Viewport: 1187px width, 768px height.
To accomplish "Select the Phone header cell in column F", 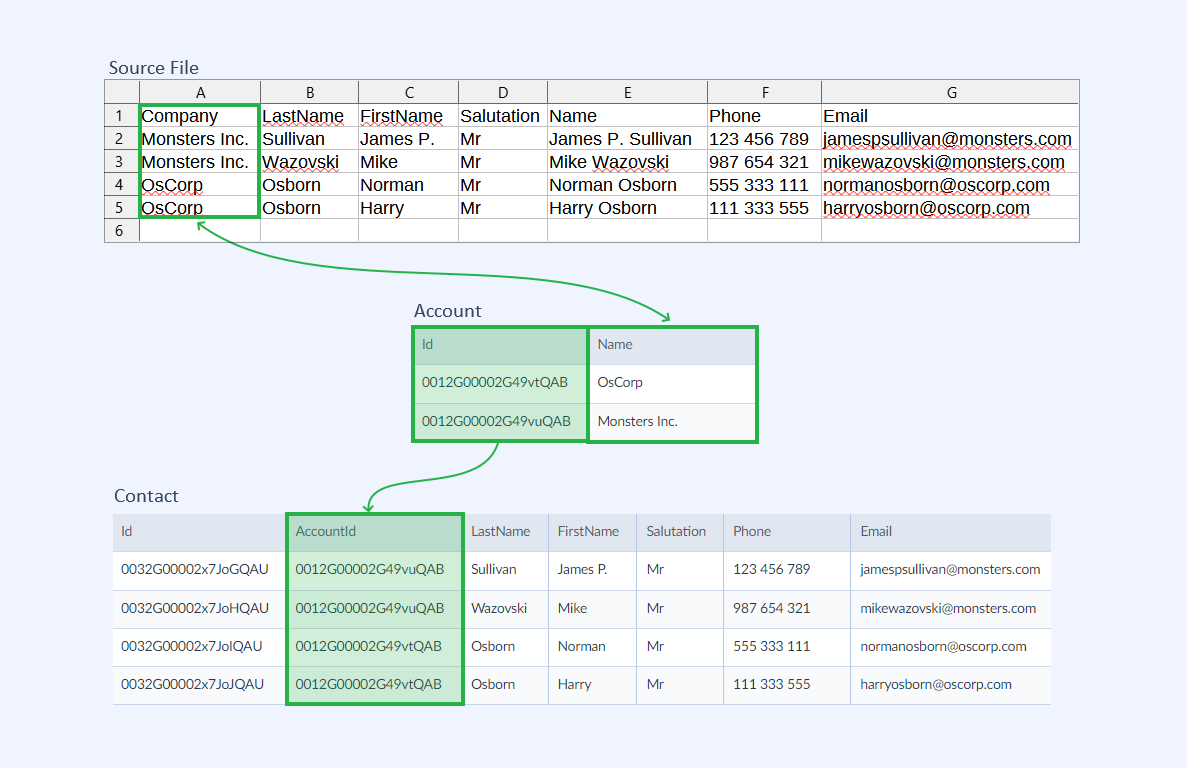I will click(x=765, y=116).
